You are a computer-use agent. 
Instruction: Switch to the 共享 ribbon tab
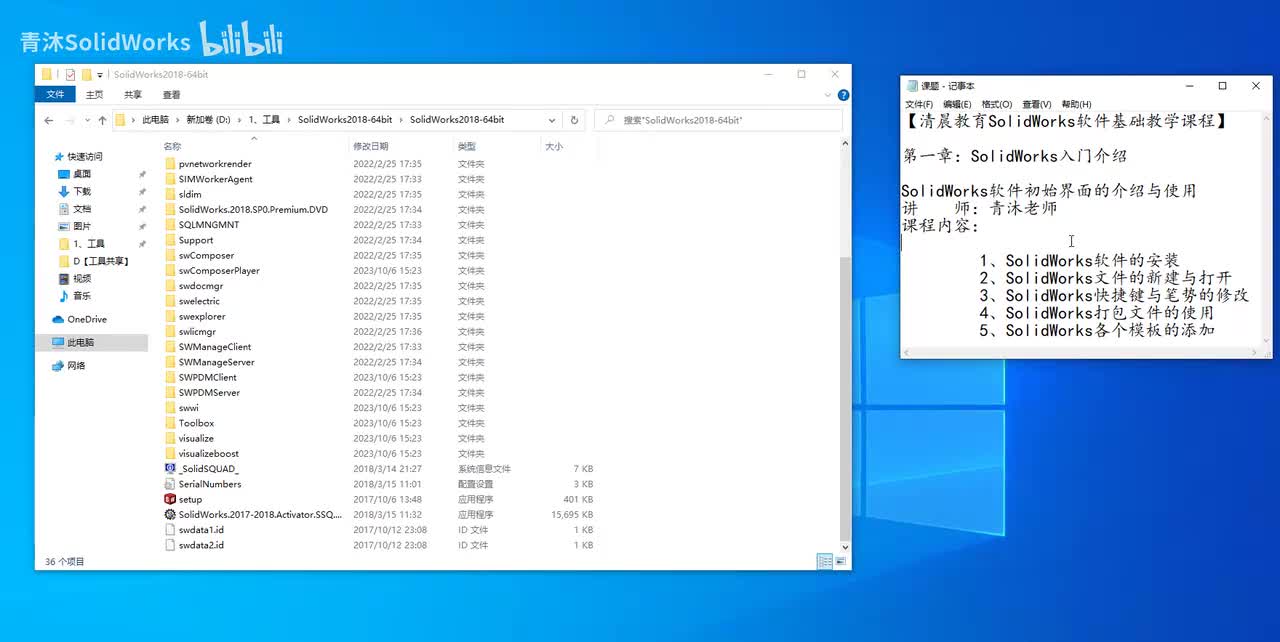point(133,95)
